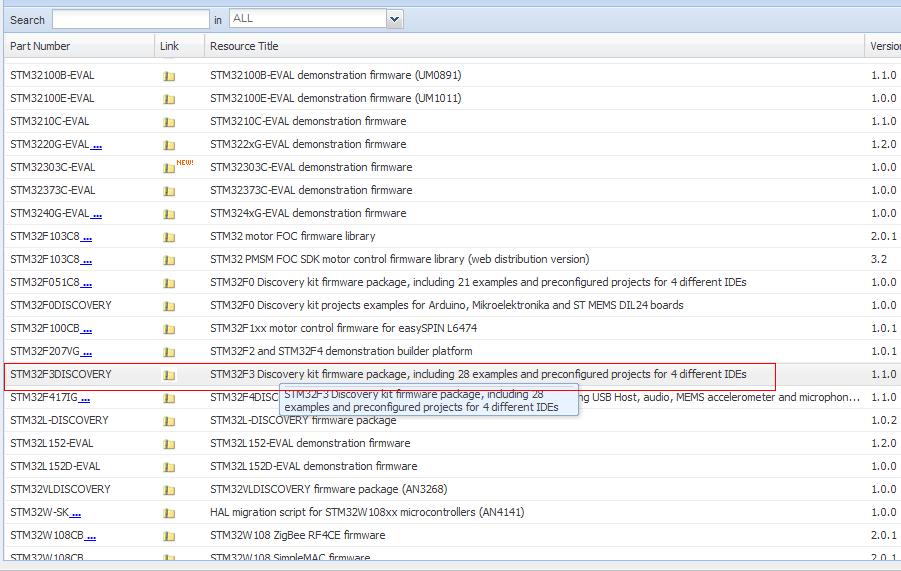
Task: Open folder link icon for STM32F417IG
Action: click(x=169, y=398)
